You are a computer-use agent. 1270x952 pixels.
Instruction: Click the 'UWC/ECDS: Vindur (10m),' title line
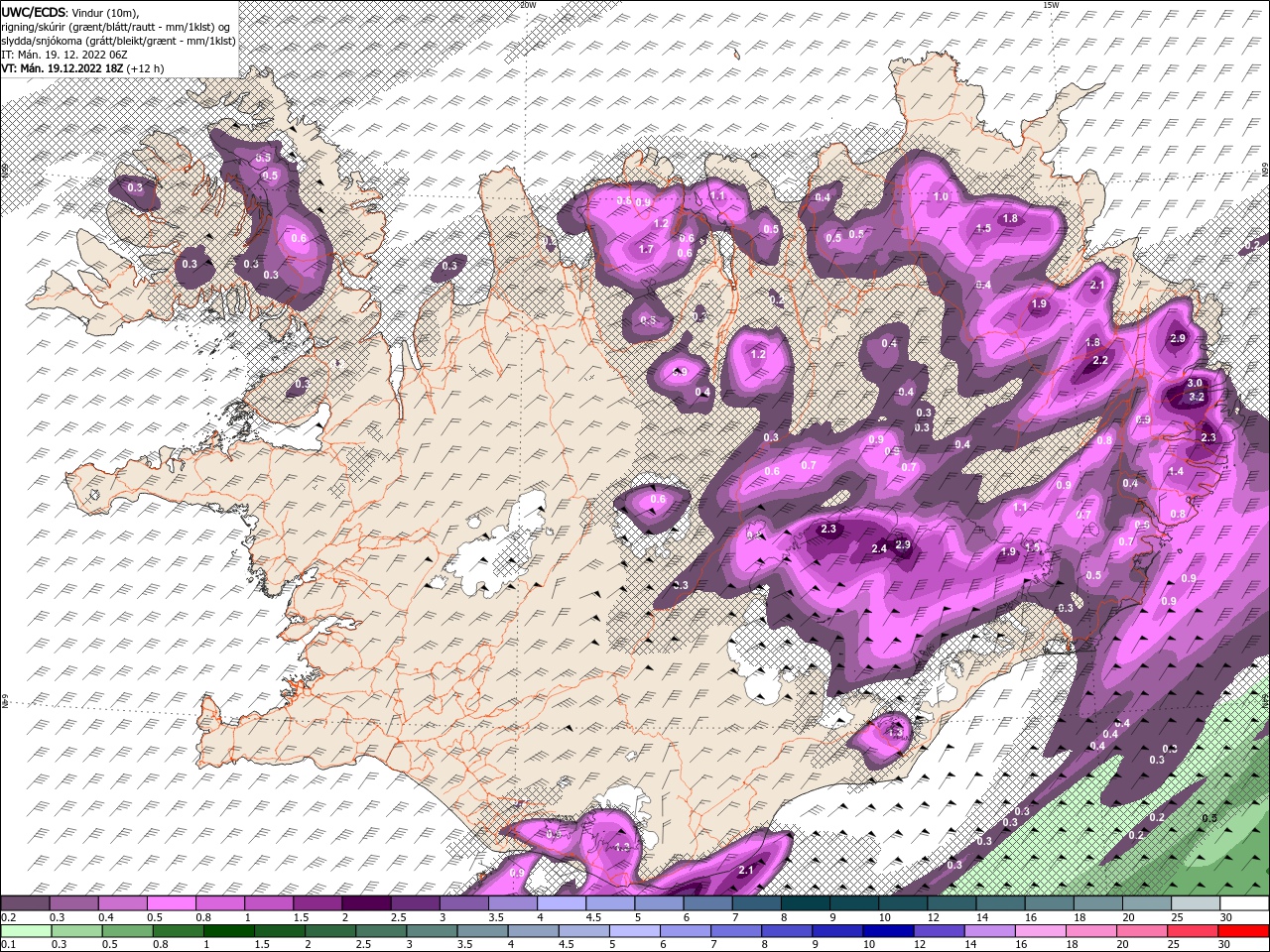(x=70, y=11)
